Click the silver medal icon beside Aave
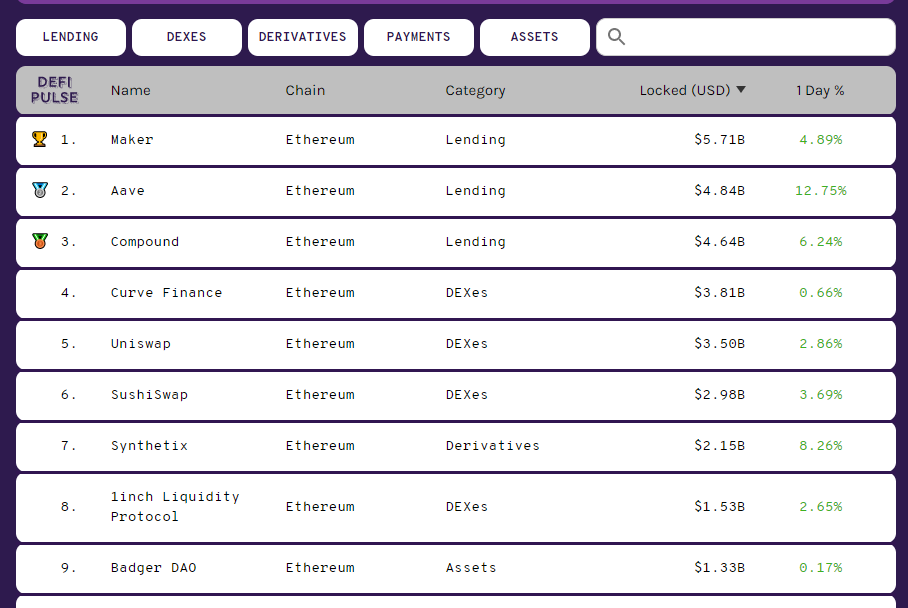Screen dimensions: 908x608 [39, 190]
